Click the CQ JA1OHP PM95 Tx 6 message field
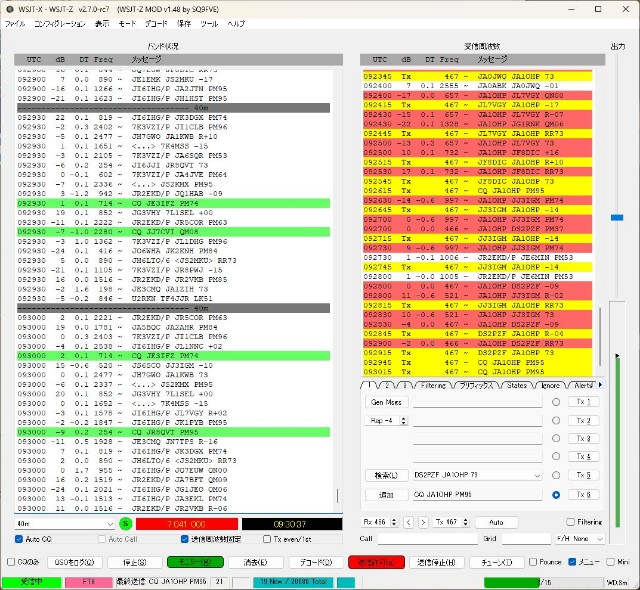640x590 pixels. [478, 495]
